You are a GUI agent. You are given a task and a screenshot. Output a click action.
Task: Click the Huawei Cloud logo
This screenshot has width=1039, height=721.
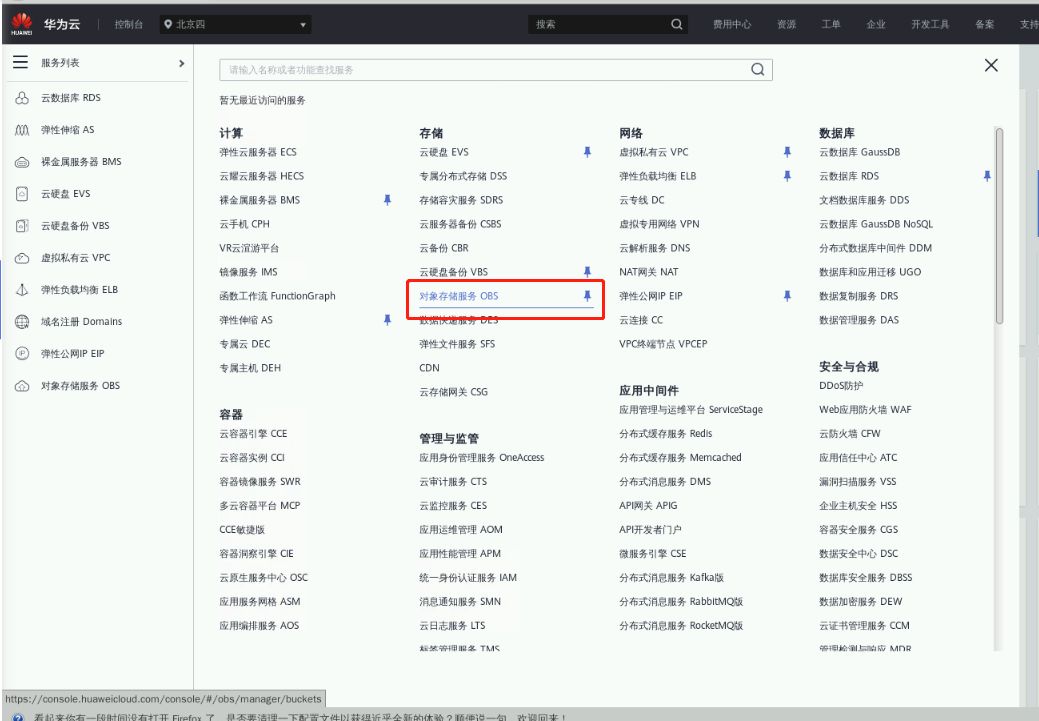tap(22, 24)
